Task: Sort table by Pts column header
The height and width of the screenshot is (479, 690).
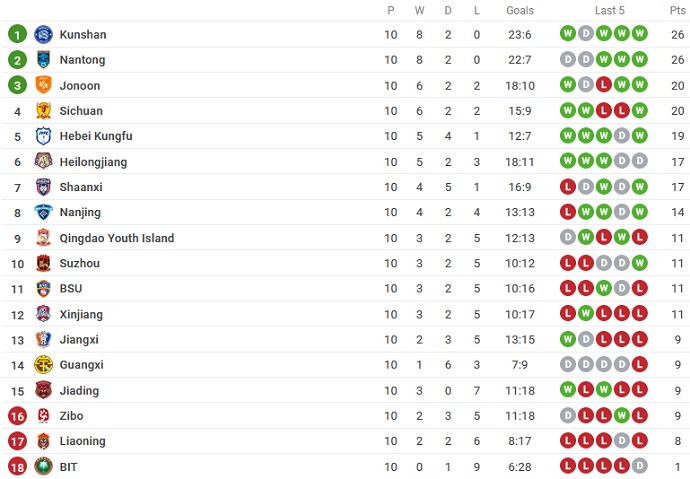Action: [677, 10]
